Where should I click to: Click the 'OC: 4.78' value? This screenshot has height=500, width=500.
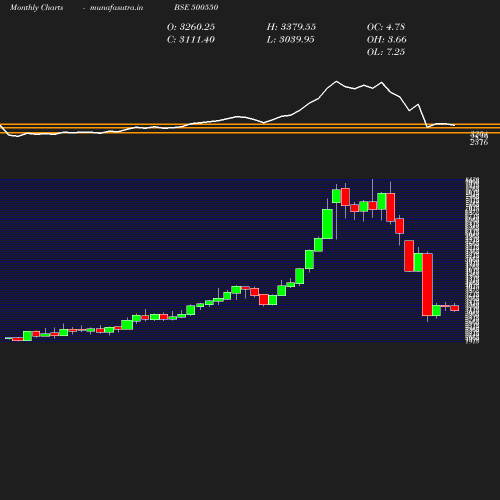point(386,27)
